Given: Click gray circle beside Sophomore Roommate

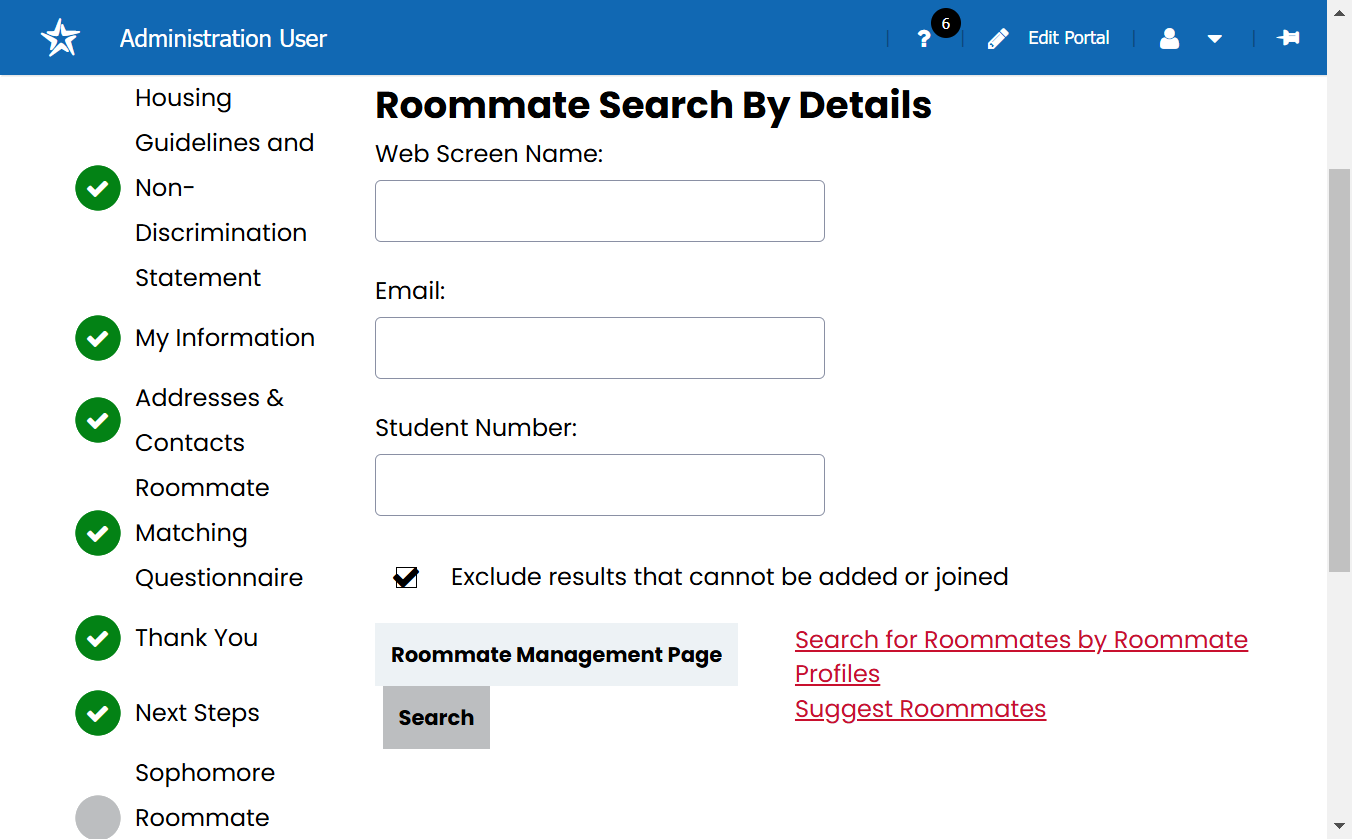Looking at the screenshot, I should click(x=98, y=817).
